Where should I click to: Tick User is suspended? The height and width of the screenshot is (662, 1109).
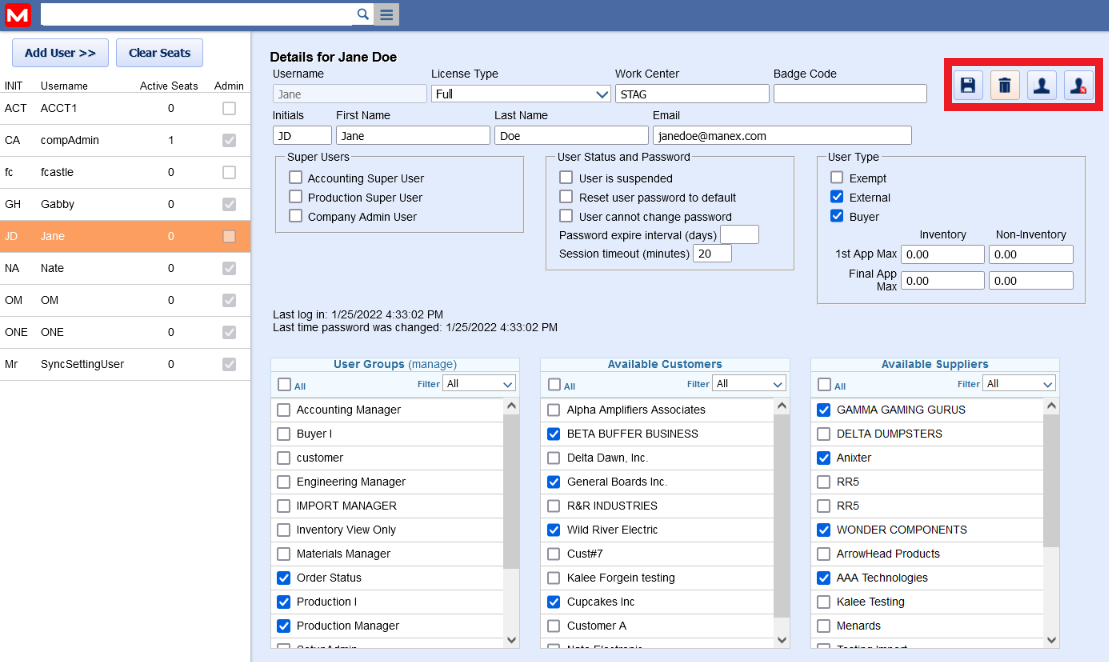pyautogui.click(x=566, y=178)
